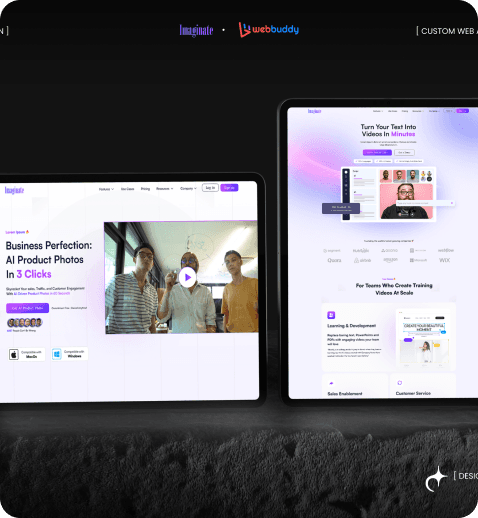478x518 pixels.
Task: Click the purple sign-up button on right tablet navbar
Action: pyautogui.click(x=463, y=111)
